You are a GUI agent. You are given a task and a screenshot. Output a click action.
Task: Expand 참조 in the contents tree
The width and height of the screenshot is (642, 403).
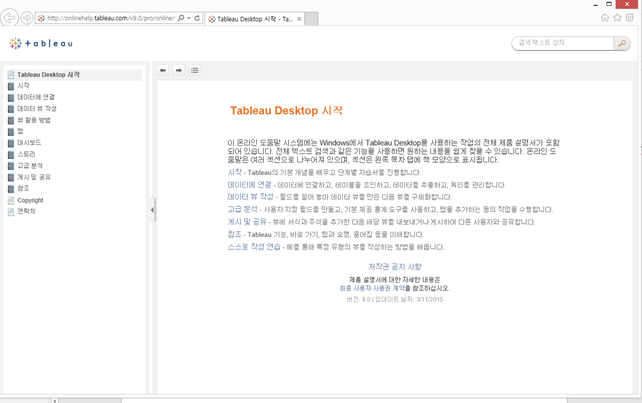pos(23,188)
